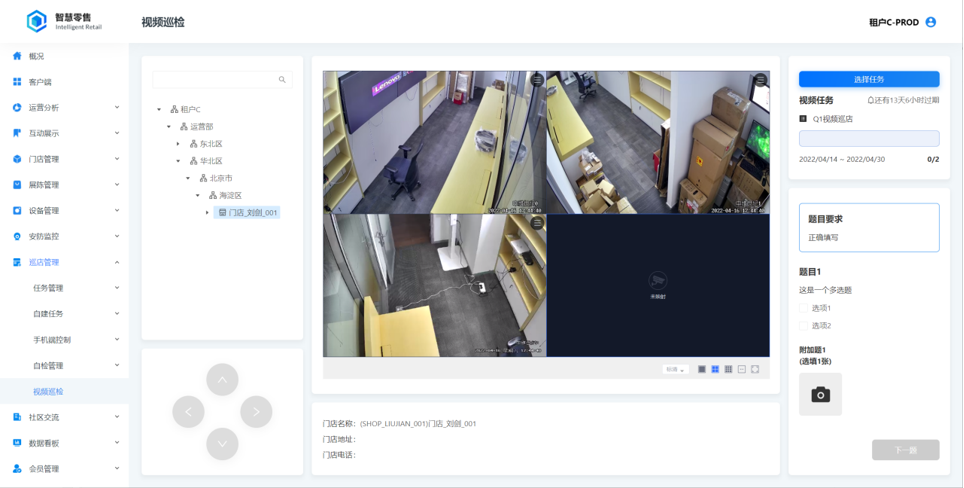Expand the 展陈管理 menu chevron
Viewport: 964px width, 488px height.
click(x=117, y=185)
